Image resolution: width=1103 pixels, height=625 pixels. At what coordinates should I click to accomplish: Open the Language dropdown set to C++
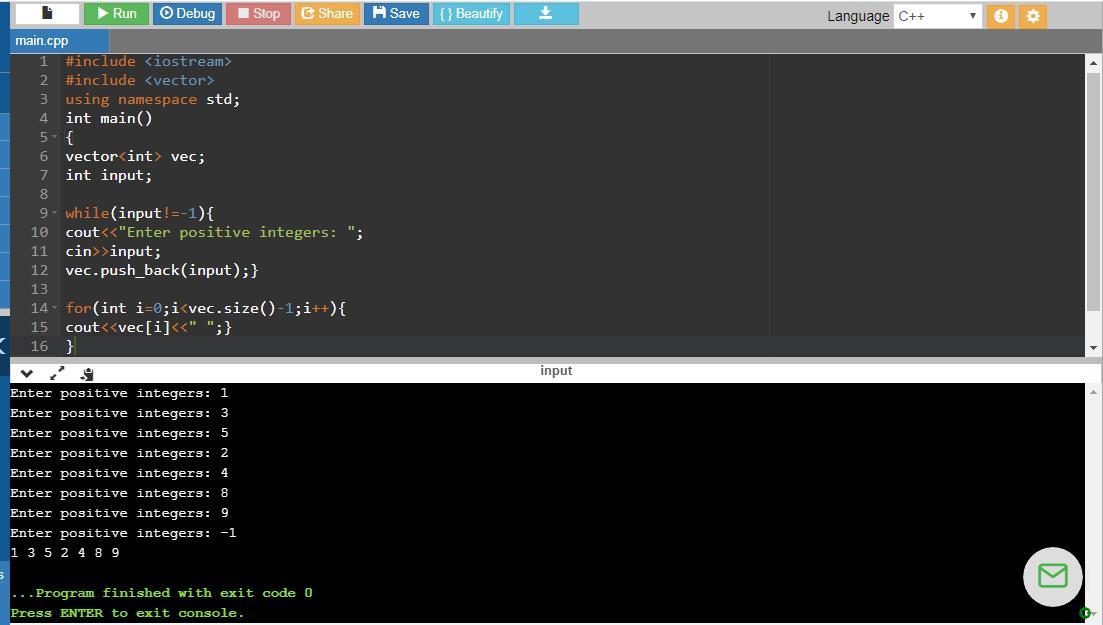coord(937,16)
